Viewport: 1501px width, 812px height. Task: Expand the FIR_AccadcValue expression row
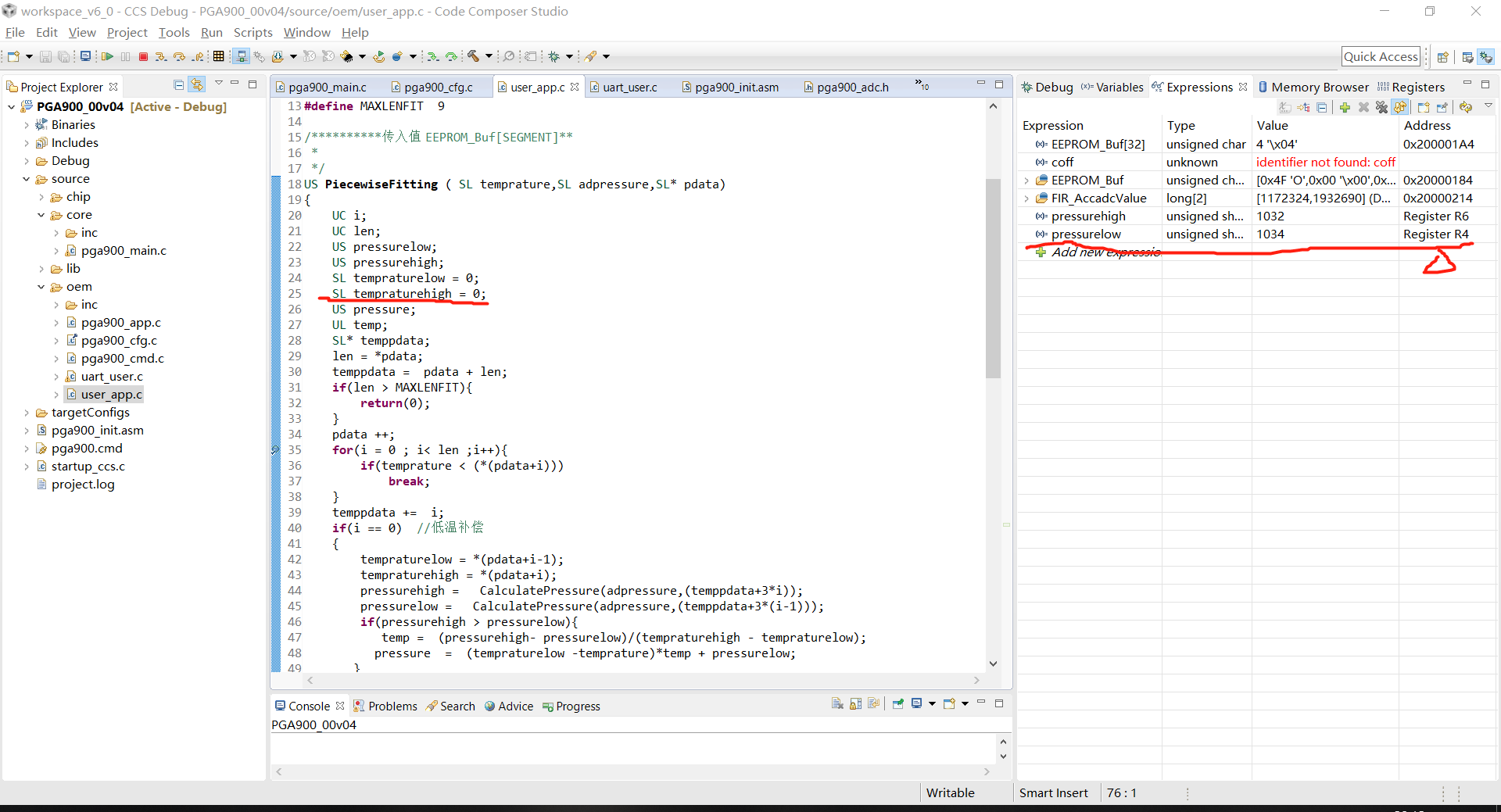1026,199
